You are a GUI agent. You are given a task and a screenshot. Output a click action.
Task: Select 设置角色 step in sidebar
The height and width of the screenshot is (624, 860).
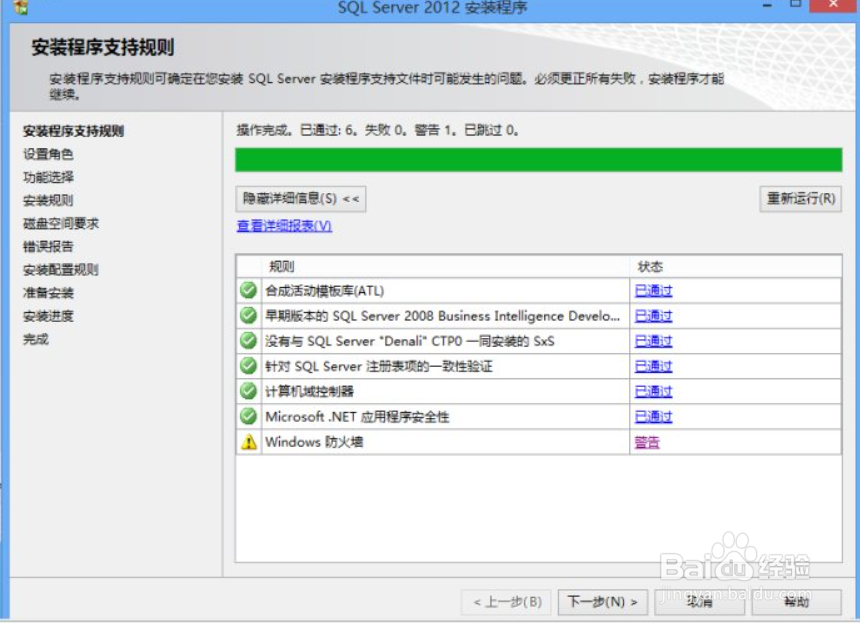click(x=48, y=154)
